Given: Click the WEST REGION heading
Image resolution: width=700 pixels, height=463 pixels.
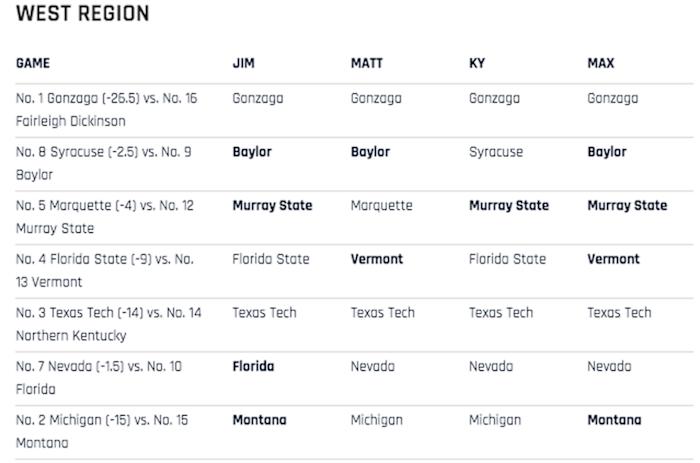Looking at the screenshot, I should (x=83, y=14).
